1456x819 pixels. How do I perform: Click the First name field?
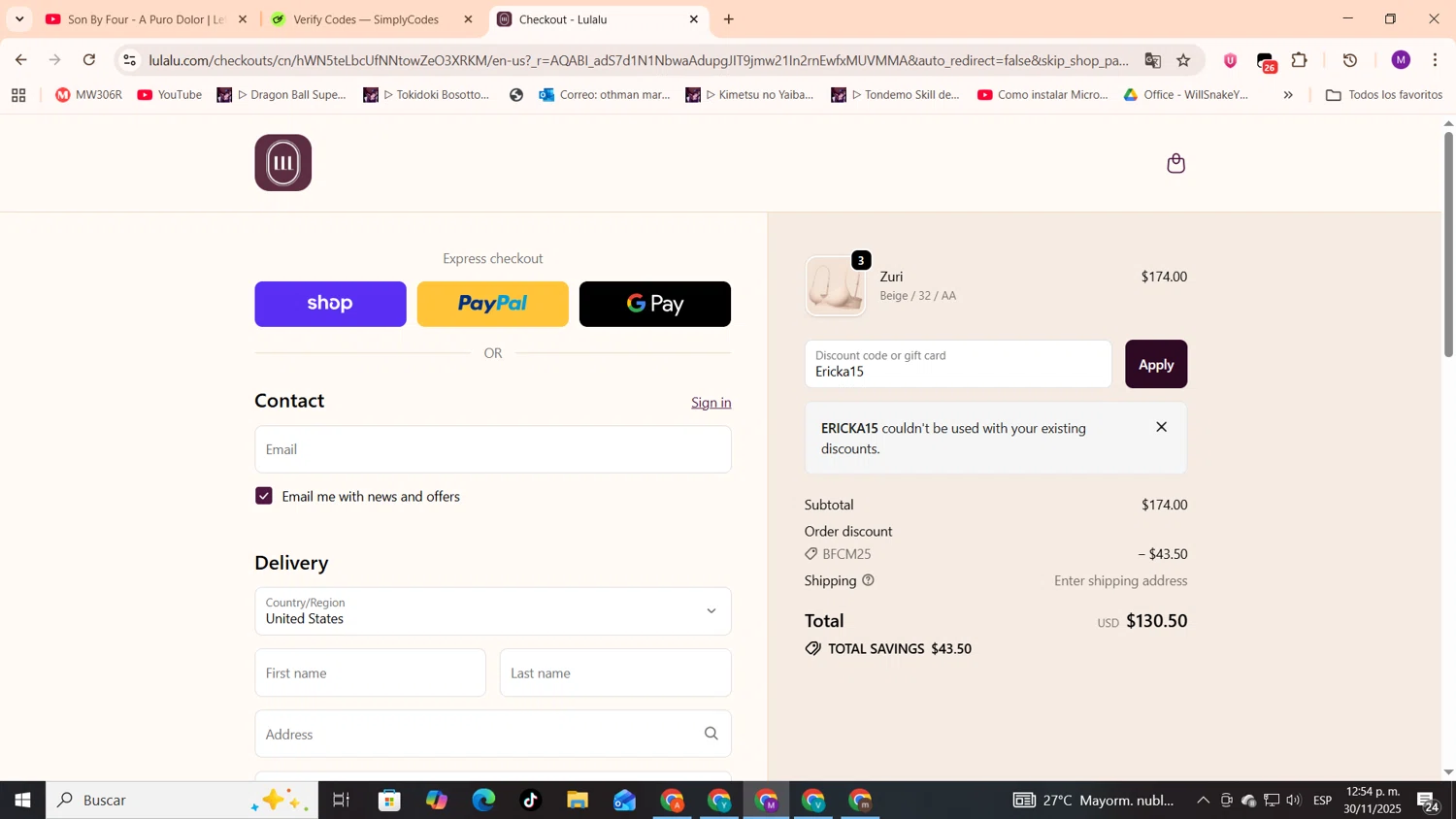pyautogui.click(x=371, y=672)
